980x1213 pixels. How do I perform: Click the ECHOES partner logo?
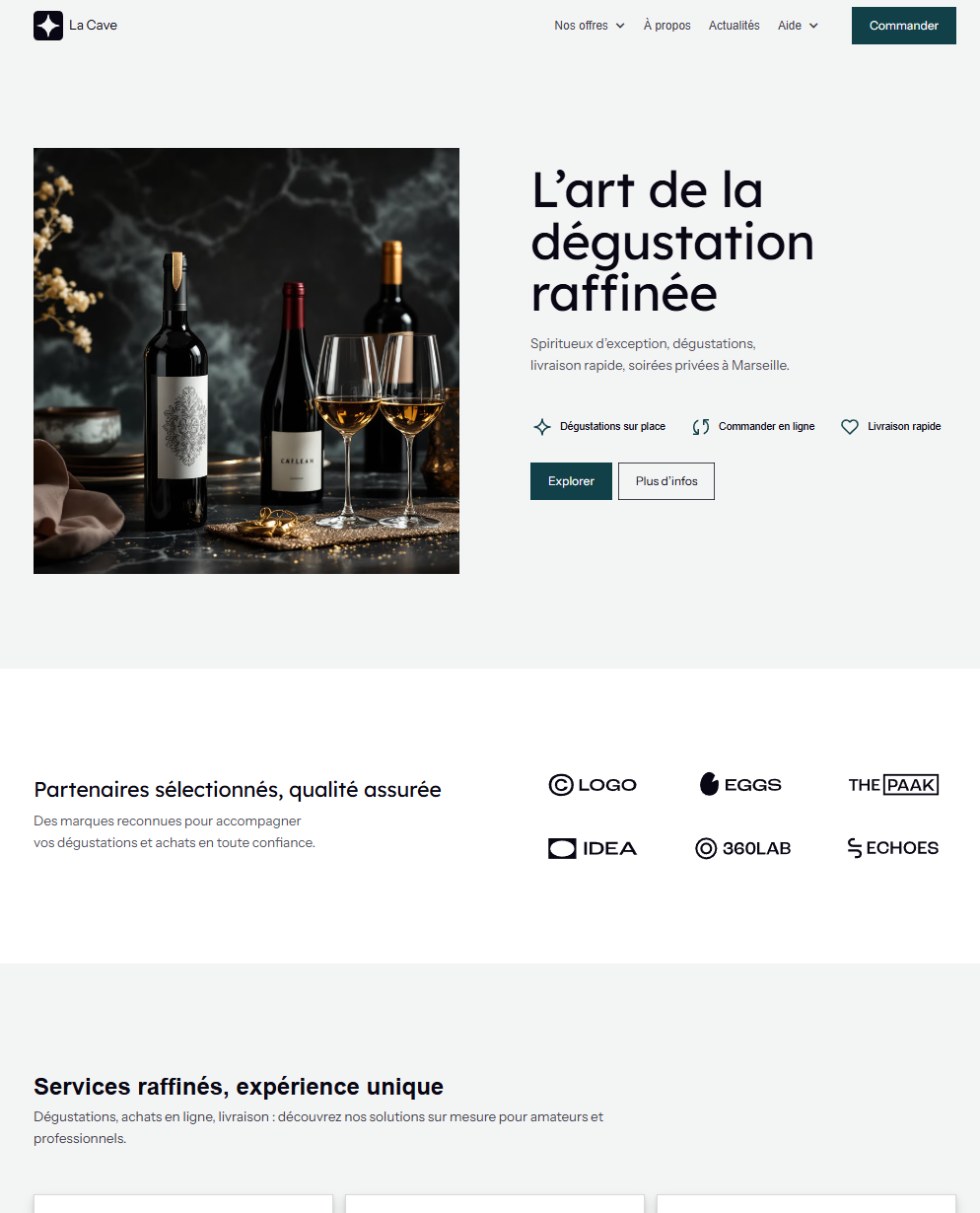click(x=893, y=848)
